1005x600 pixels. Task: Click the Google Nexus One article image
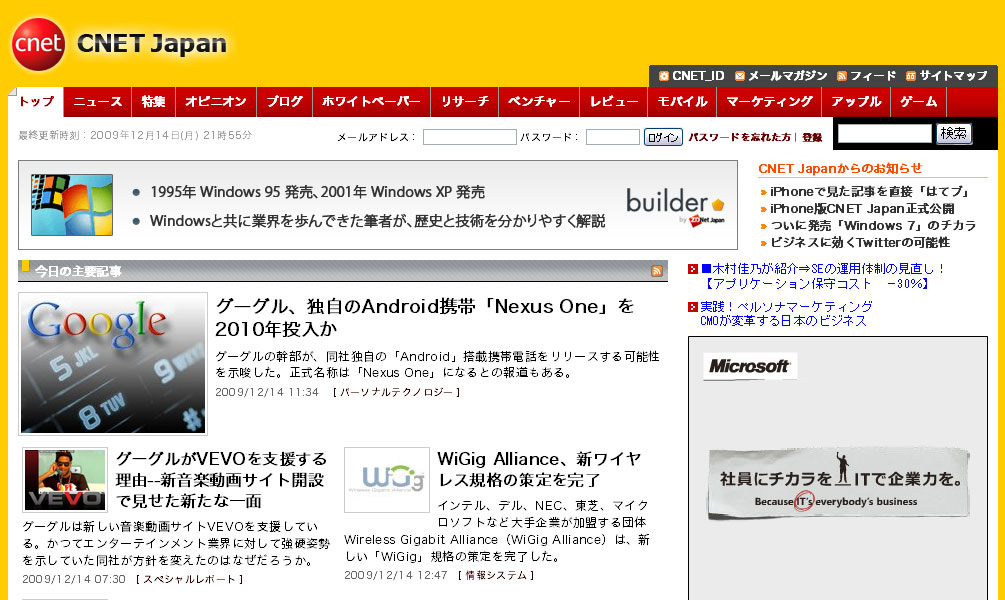point(112,364)
